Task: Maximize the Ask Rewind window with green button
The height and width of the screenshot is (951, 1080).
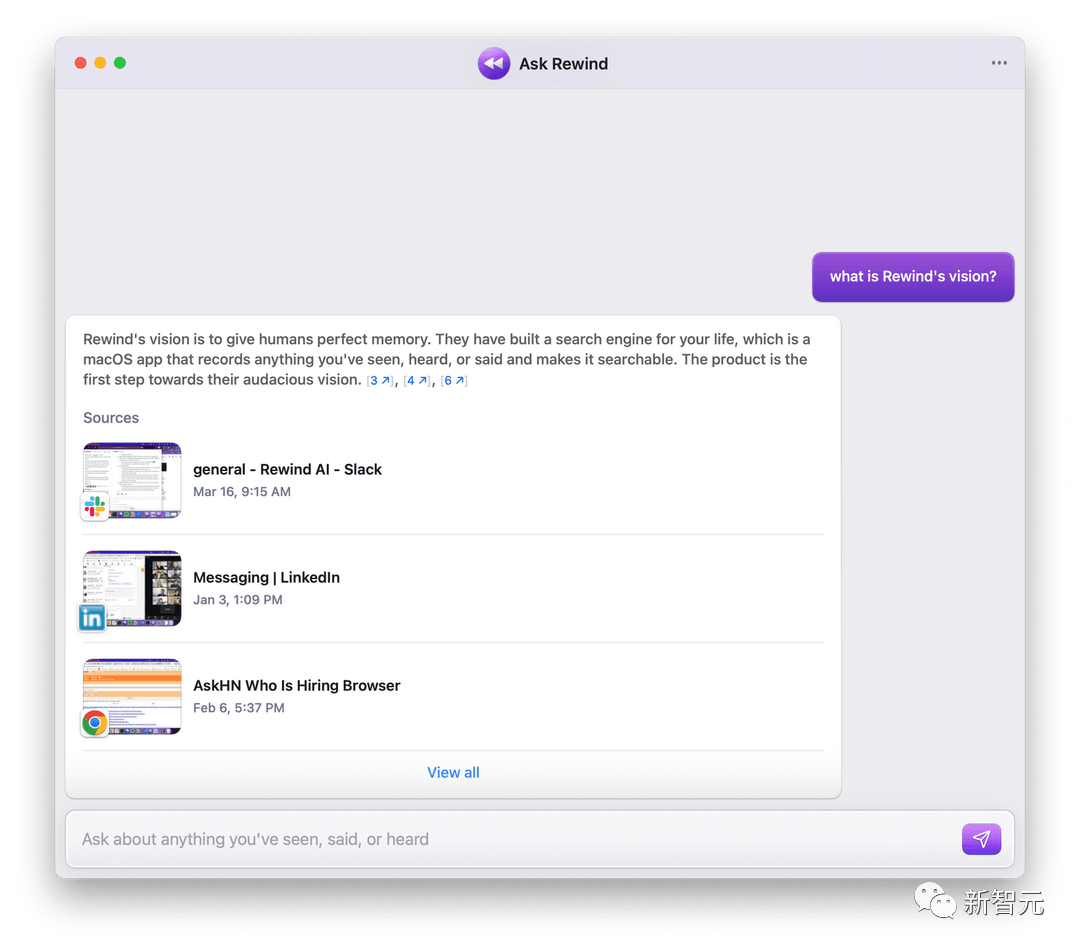Action: tap(120, 63)
